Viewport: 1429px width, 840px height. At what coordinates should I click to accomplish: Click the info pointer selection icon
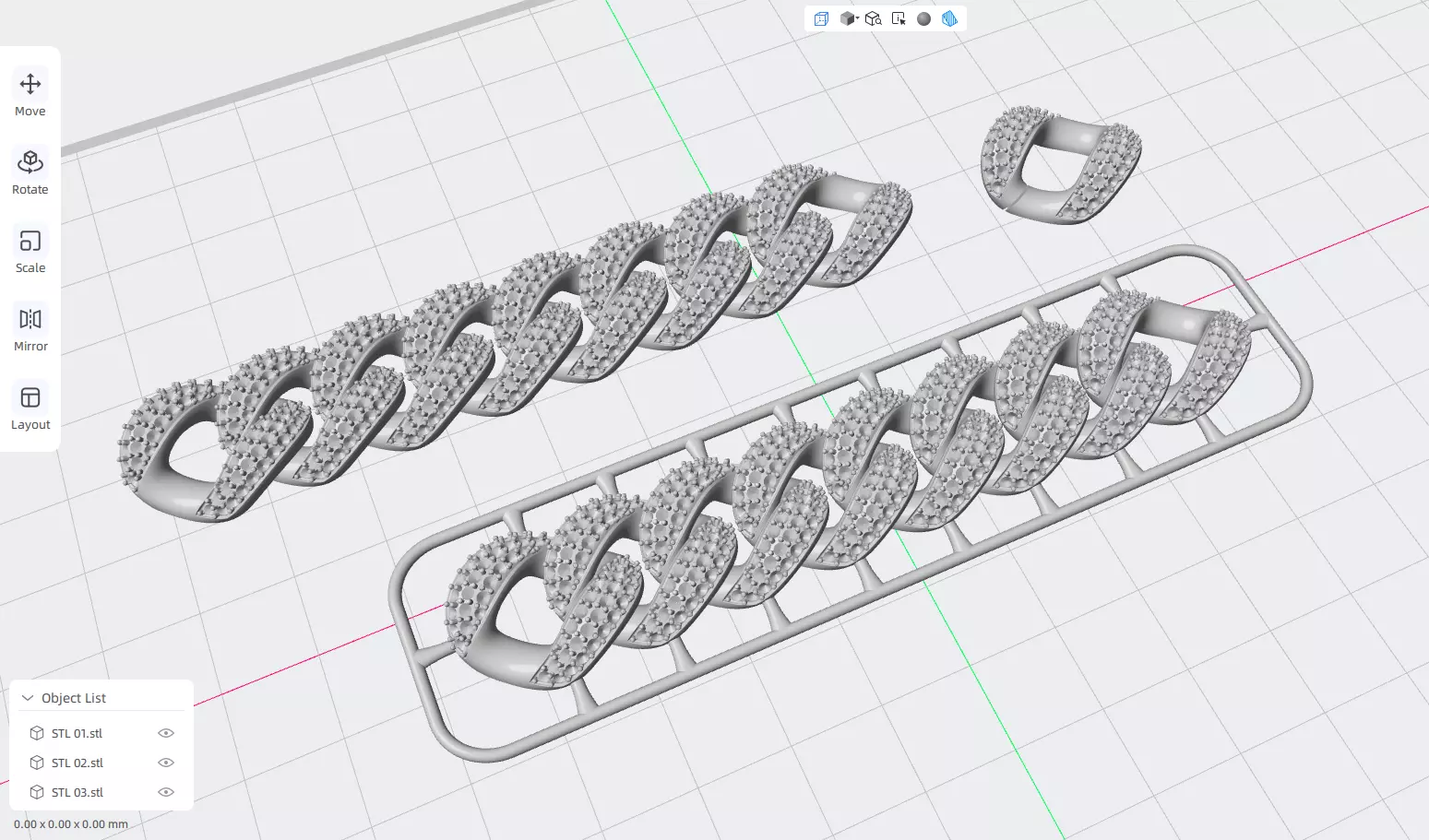pos(899,18)
